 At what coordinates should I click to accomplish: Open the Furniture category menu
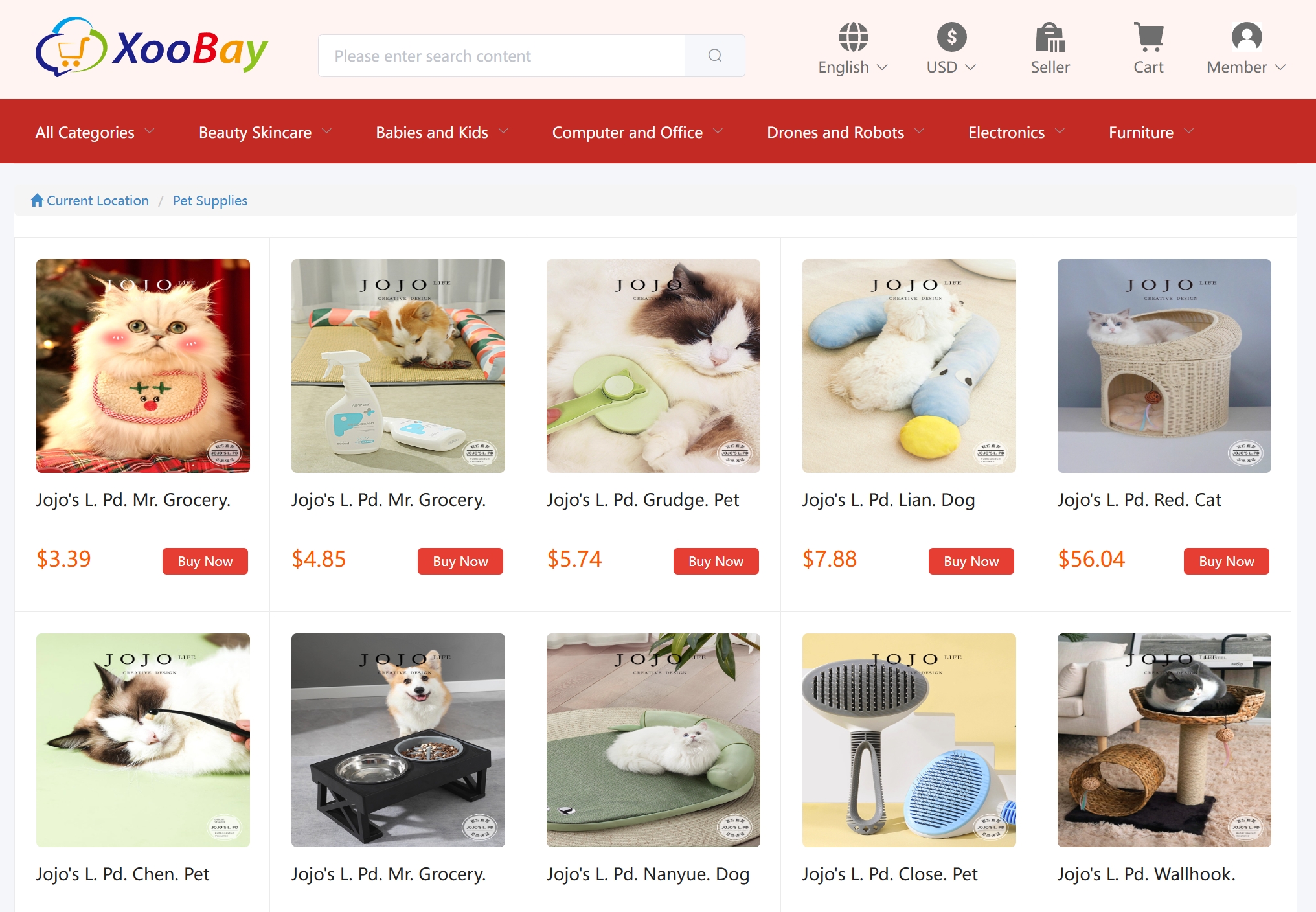tap(1151, 132)
